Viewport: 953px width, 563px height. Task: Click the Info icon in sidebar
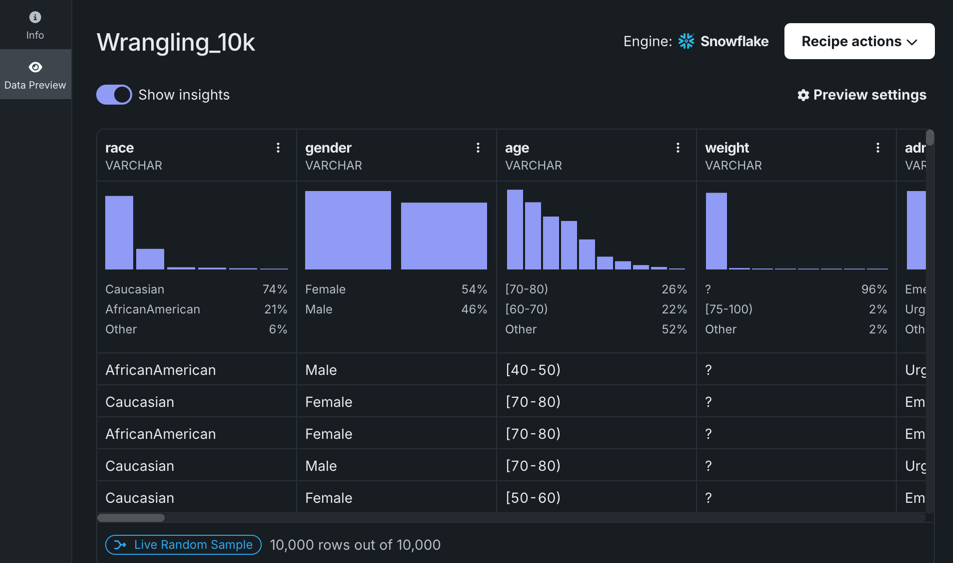click(x=35, y=17)
